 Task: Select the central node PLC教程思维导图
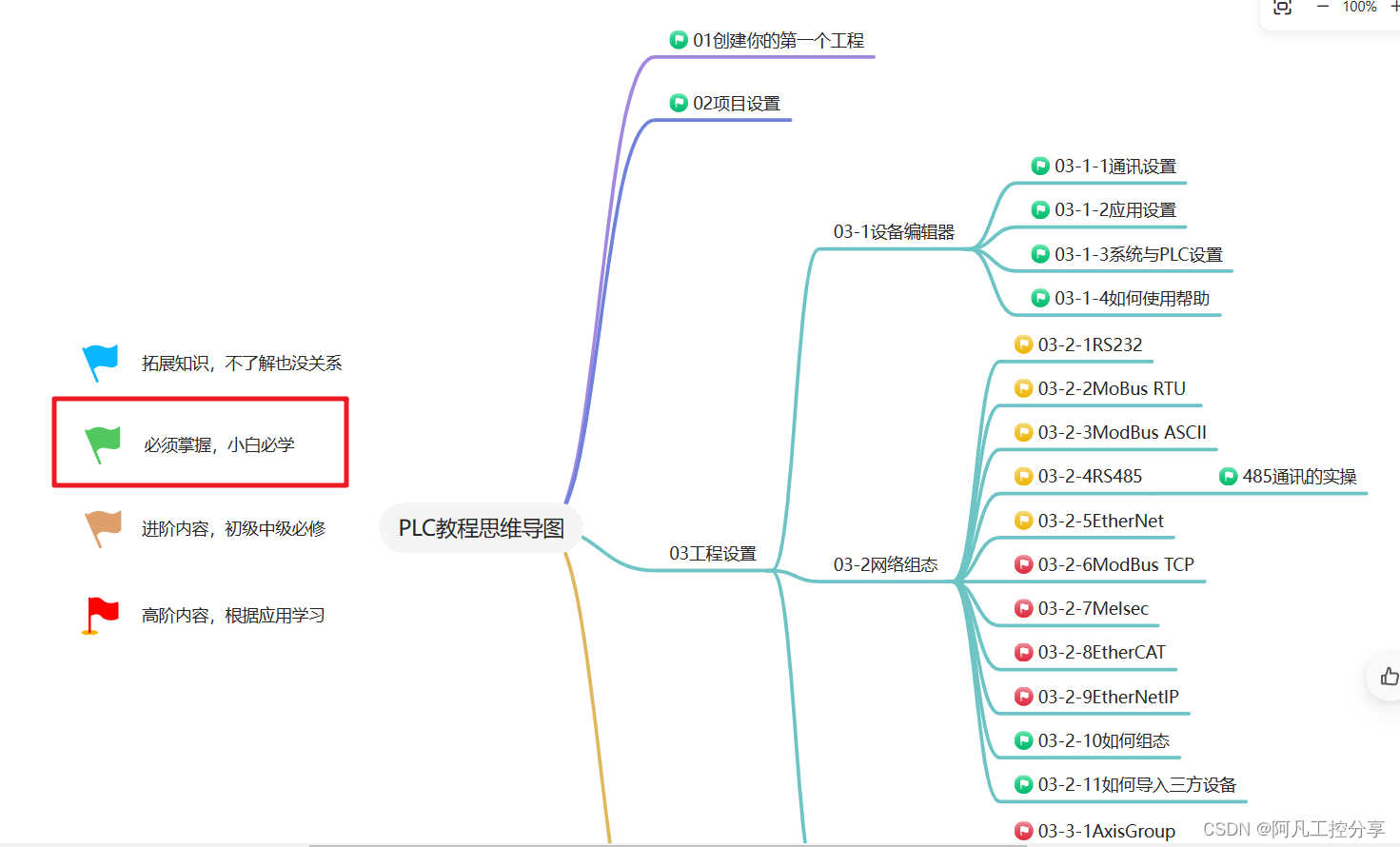481,528
